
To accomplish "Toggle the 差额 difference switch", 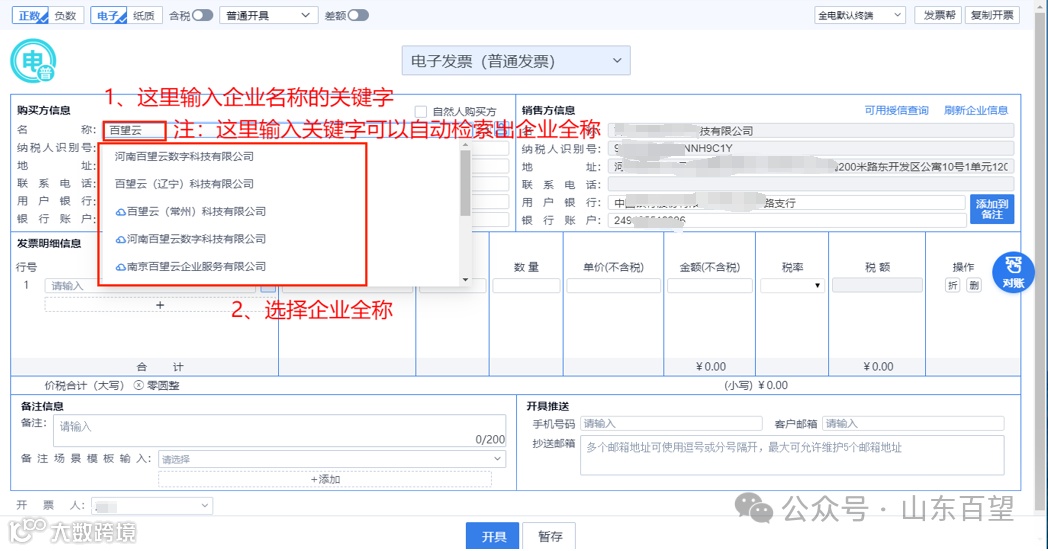I will [358, 15].
